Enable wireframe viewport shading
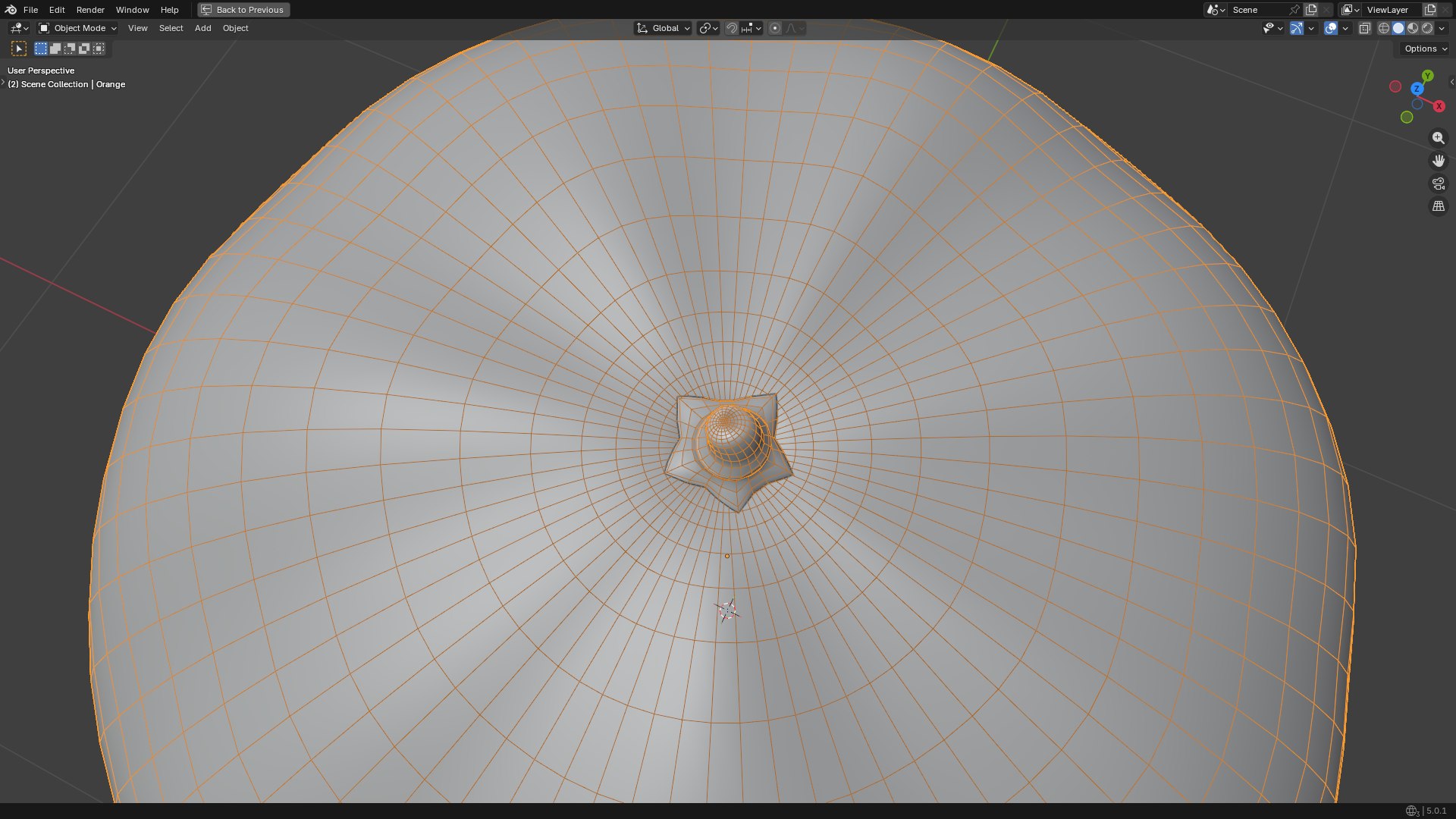 pyautogui.click(x=1384, y=28)
